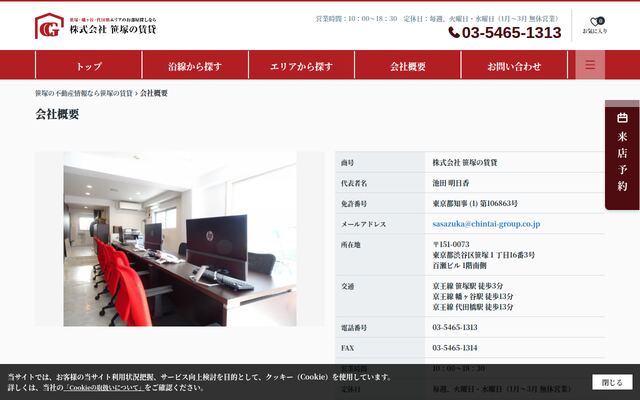Viewport: 640px width, 400px height.
Task: Click FAX value 03-5465-1314
Action: pos(455,348)
